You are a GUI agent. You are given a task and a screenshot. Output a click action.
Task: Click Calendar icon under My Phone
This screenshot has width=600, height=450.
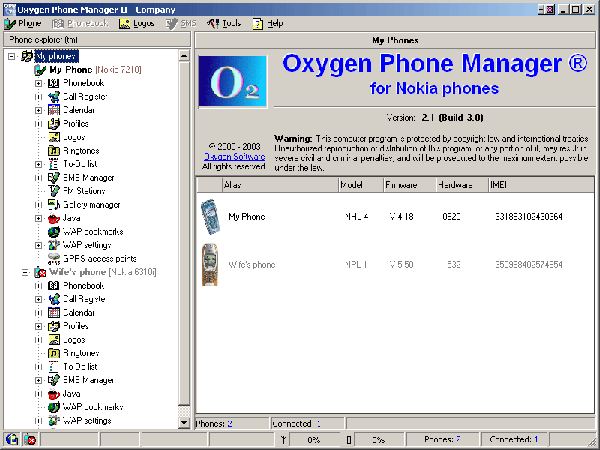point(54,110)
